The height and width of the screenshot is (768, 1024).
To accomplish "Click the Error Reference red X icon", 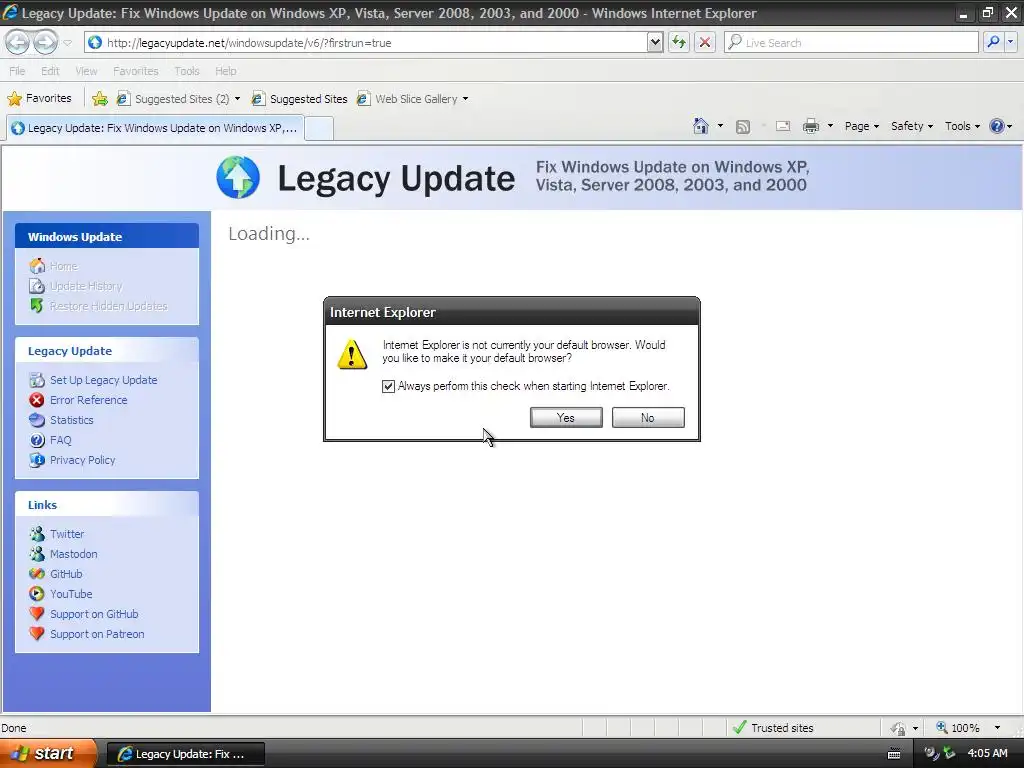I will (37, 400).
